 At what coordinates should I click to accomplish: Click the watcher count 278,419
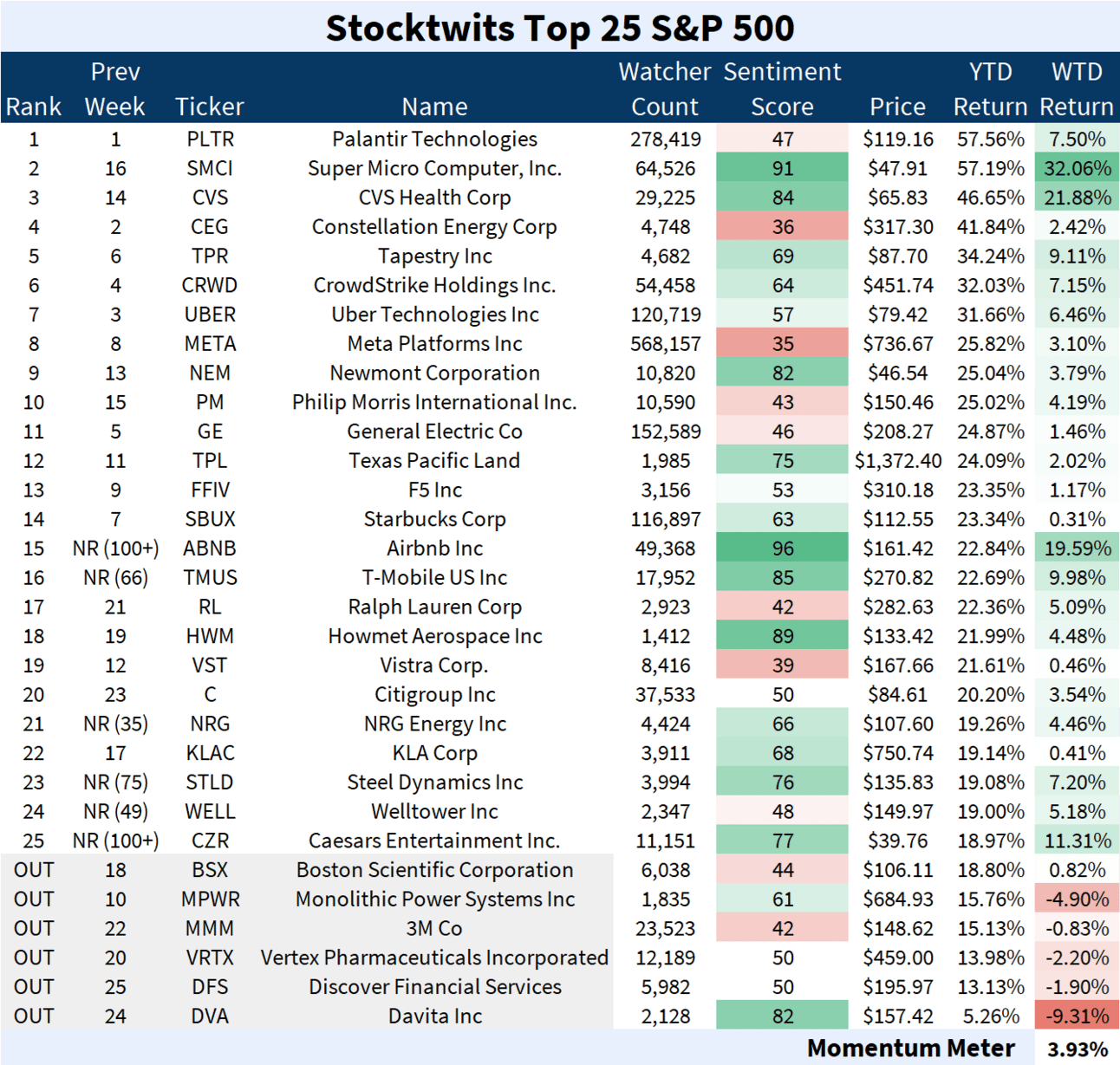(x=665, y=140)
